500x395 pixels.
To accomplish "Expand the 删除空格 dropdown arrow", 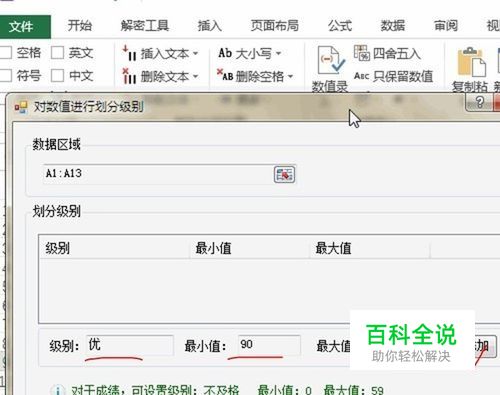I will coord(290,77).
